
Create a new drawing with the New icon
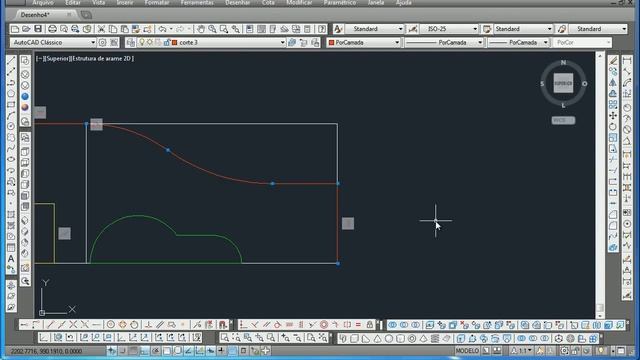pos(15,29)
